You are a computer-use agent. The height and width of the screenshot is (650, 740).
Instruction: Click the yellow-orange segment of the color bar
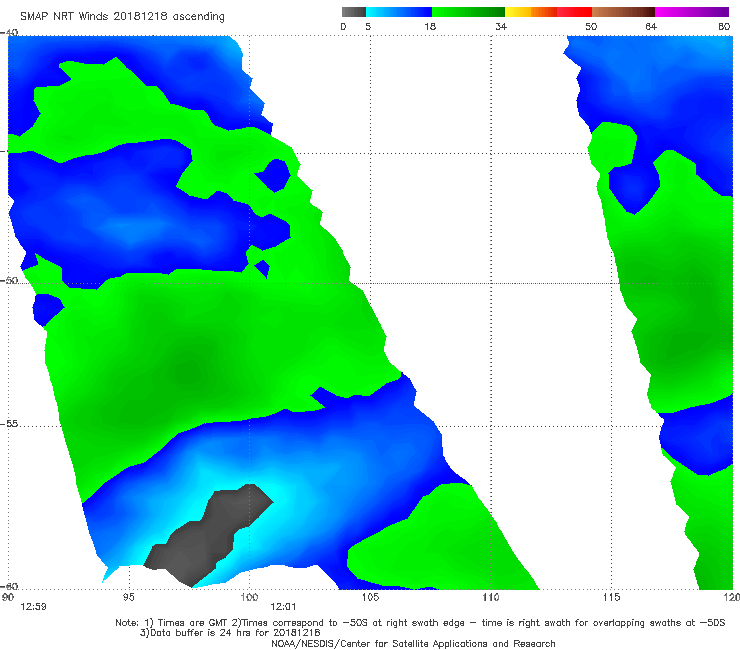point(531,12)
